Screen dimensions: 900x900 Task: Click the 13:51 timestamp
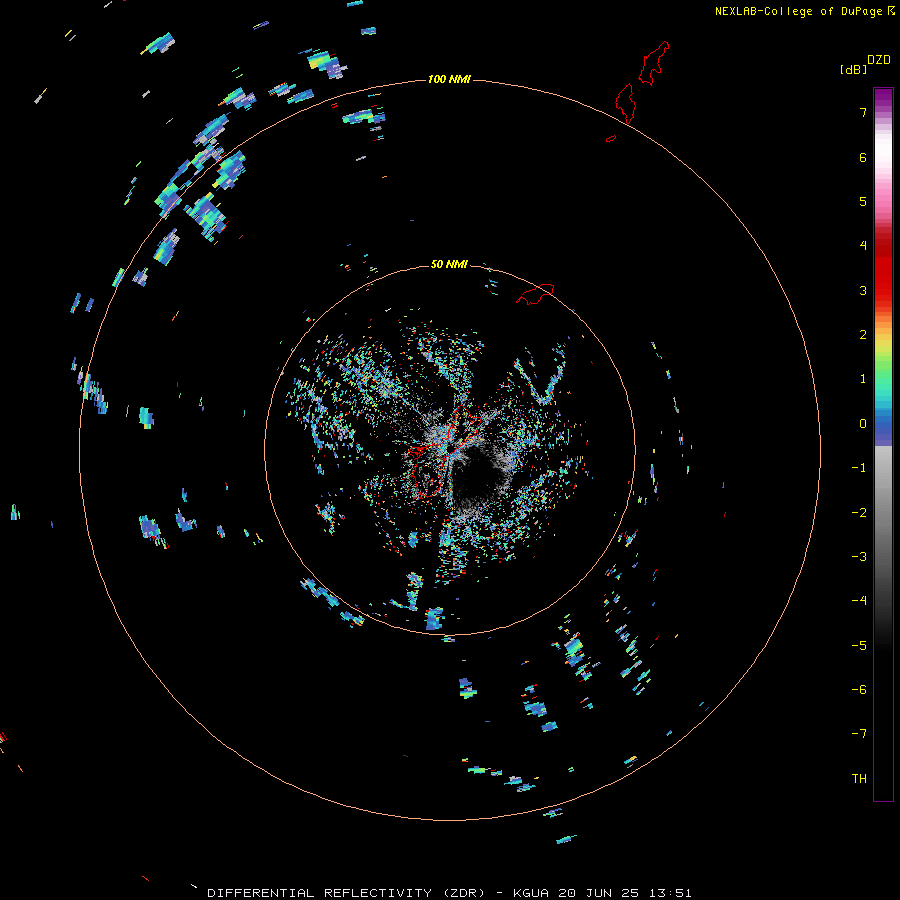(x=670, y=893)
